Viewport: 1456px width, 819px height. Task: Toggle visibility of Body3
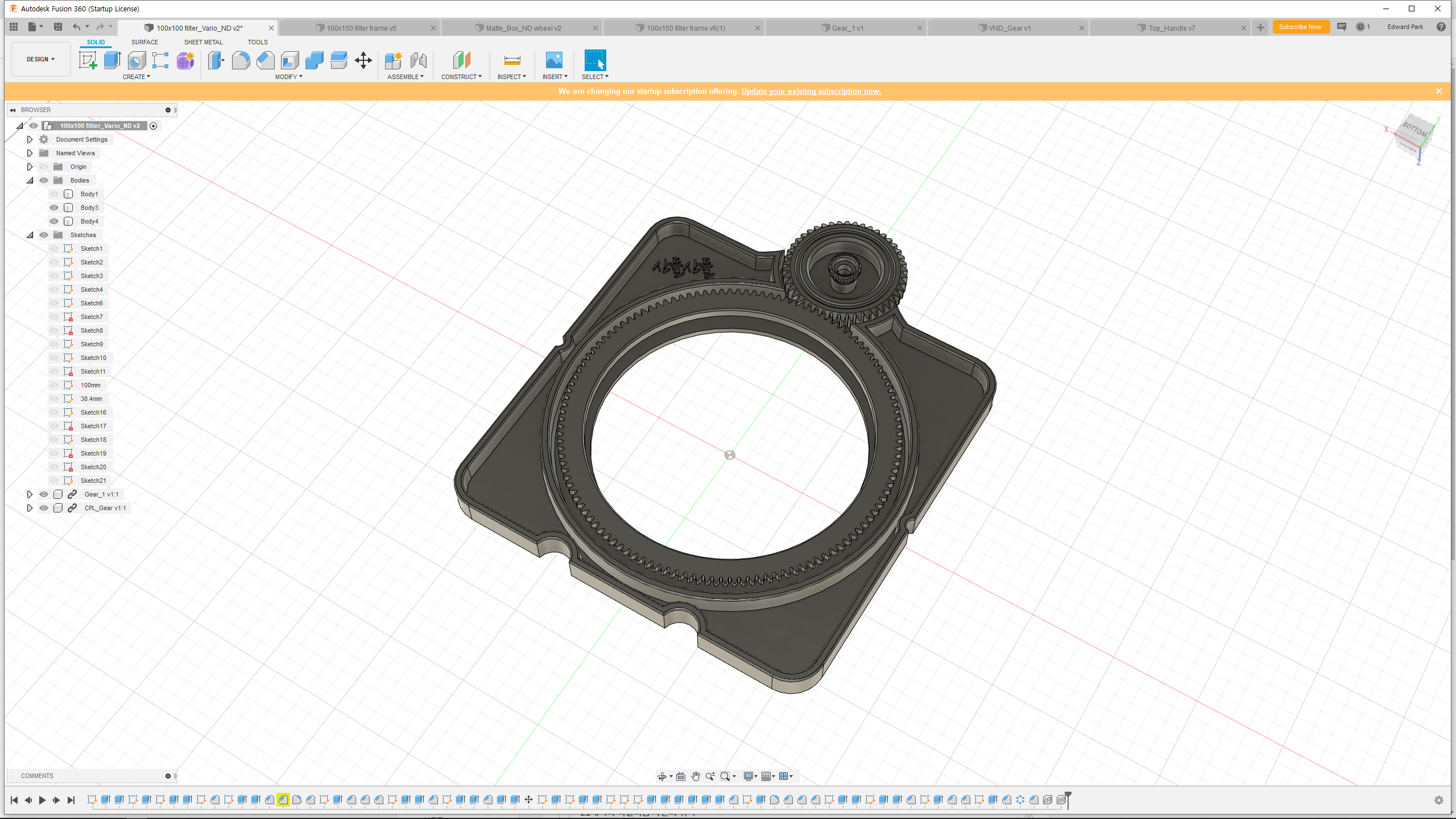[54, 208]
